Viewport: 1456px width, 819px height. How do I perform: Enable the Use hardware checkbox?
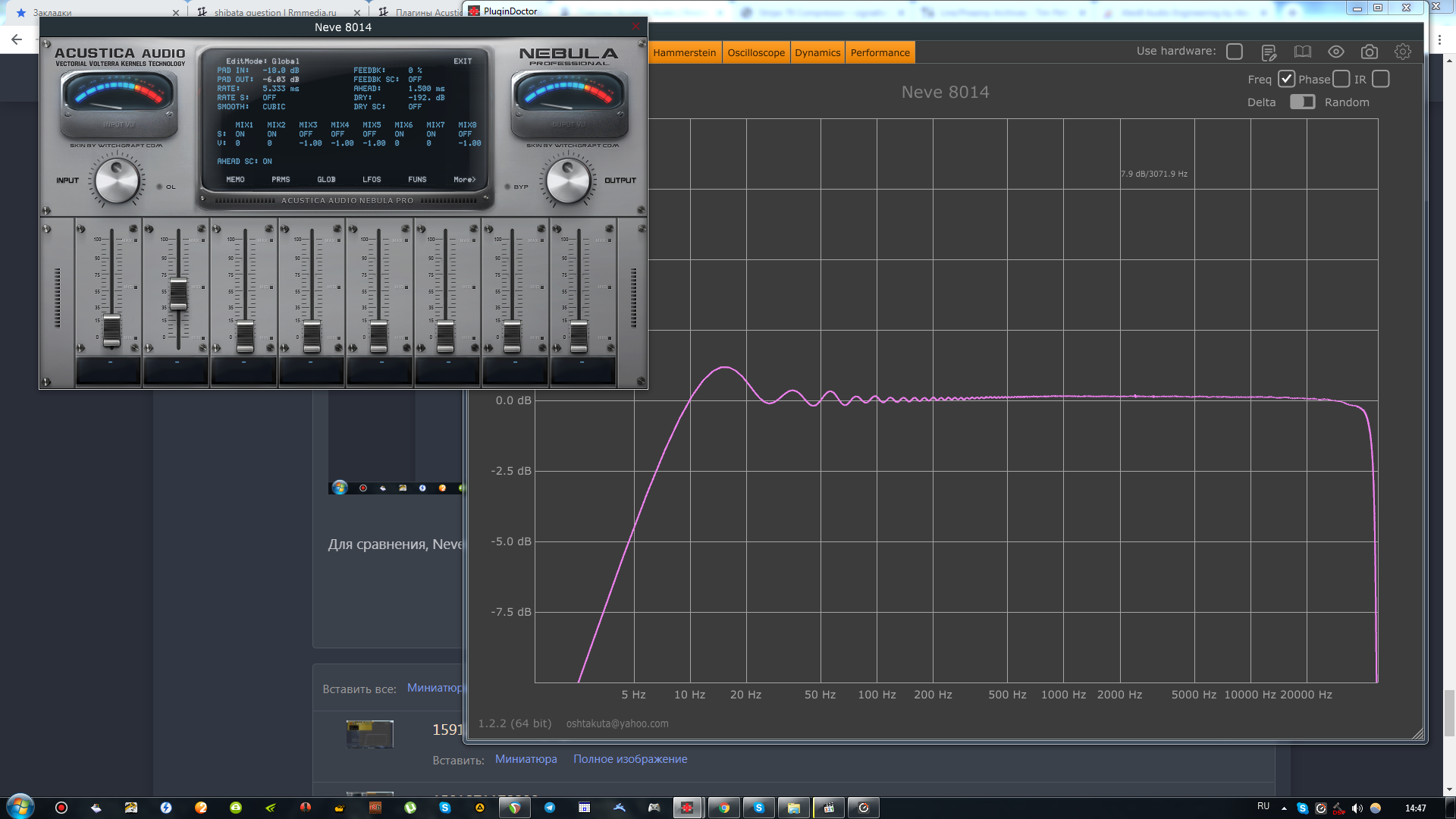pos(1235,52)
